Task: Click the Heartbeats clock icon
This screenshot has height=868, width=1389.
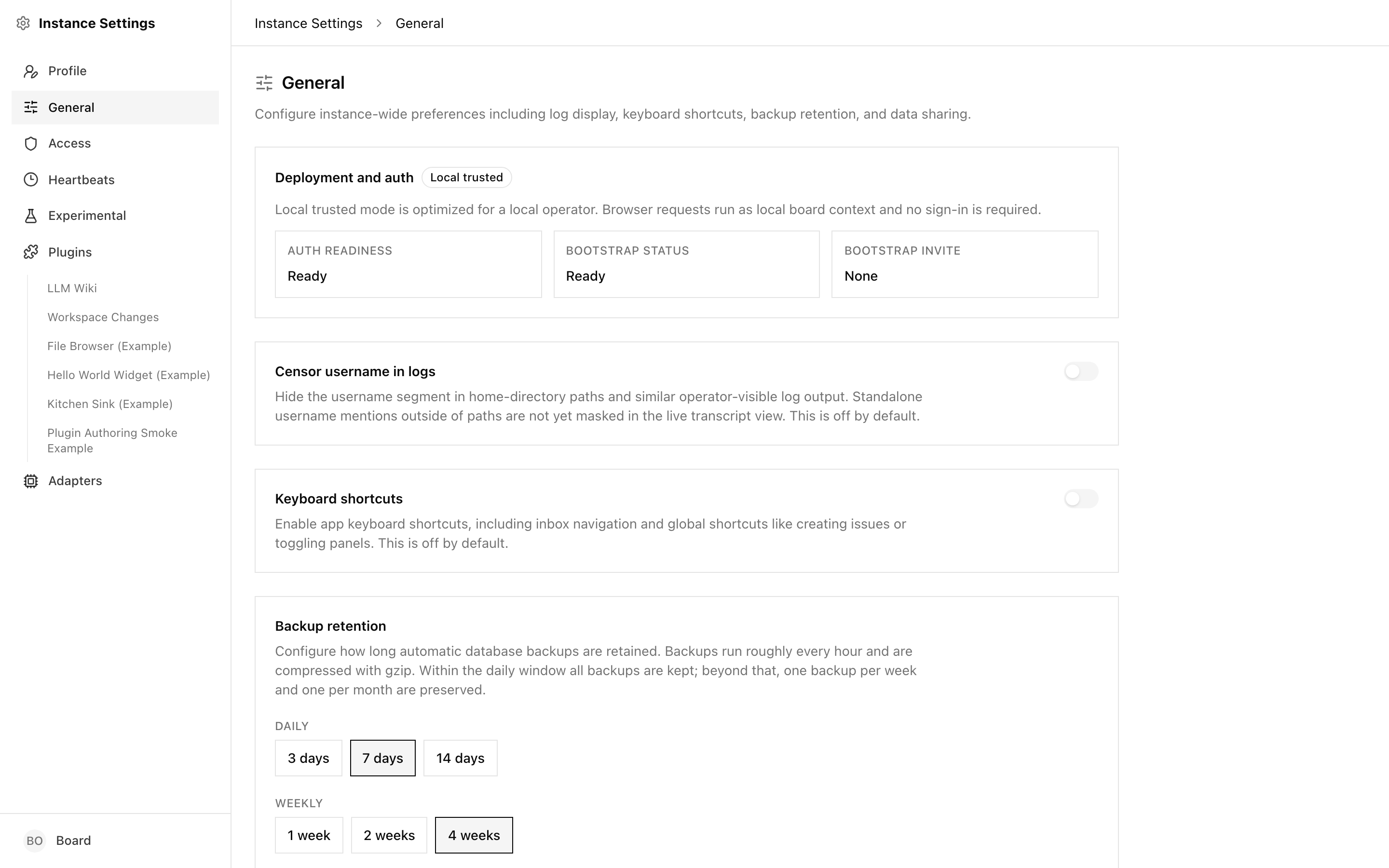Action: coord(31,180)
